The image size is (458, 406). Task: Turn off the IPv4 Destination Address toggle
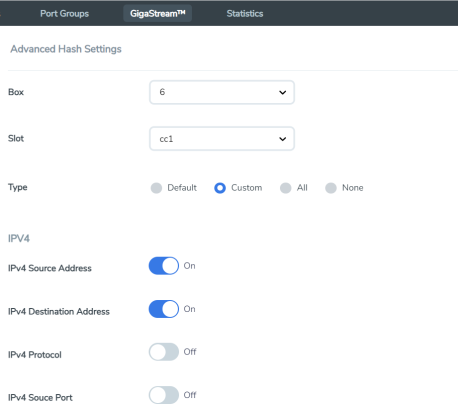(x=164, y=309)
